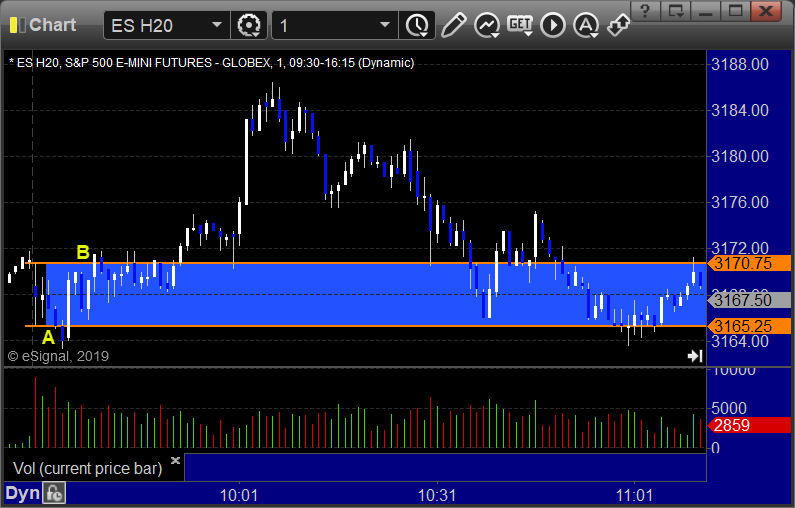The width and height of the screenshot is (795, 508).
Task: Toggle the Dyn scaling lock icon
Action: (54, 493)
